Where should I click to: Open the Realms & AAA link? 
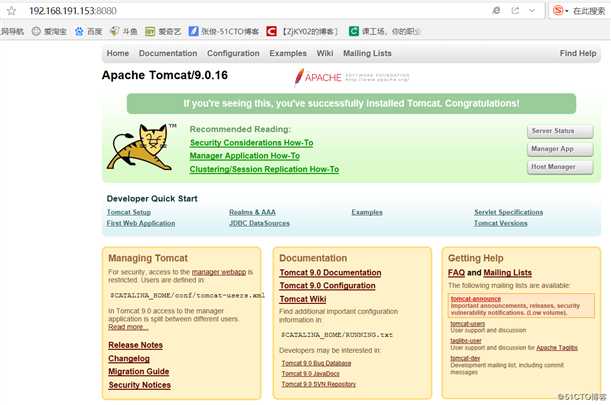252,212
